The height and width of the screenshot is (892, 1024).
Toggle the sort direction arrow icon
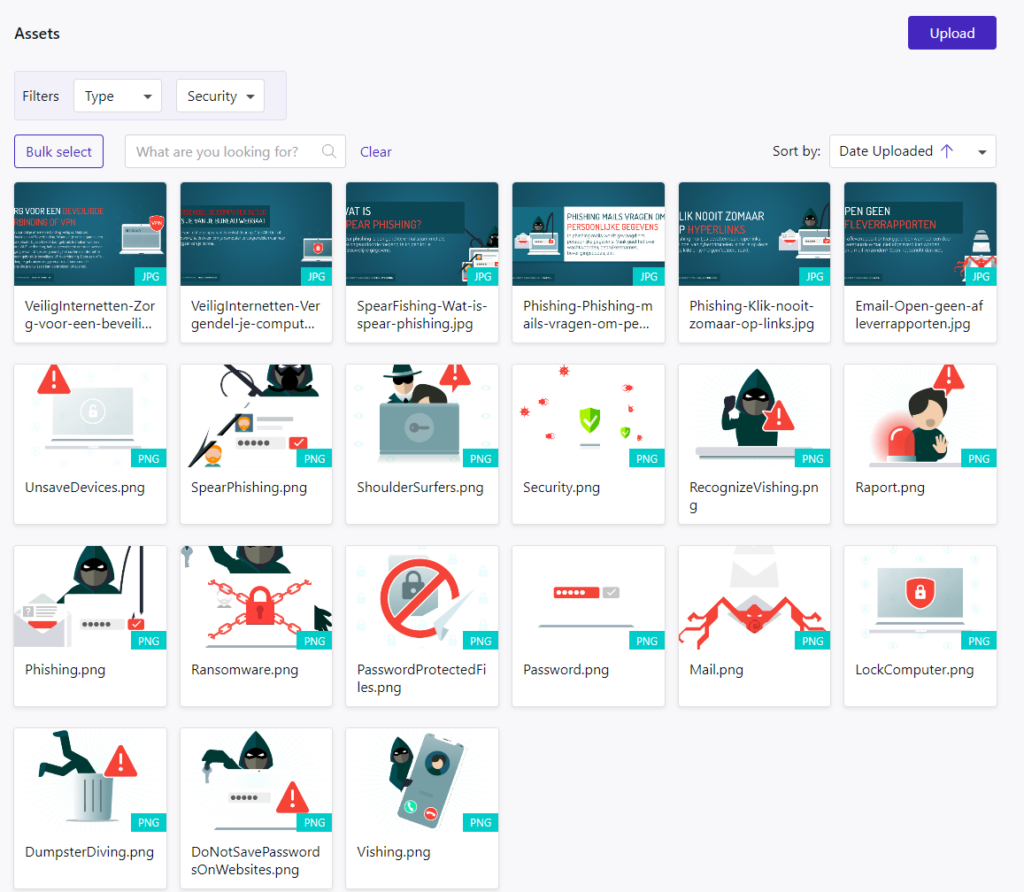(x=947, y=151)
